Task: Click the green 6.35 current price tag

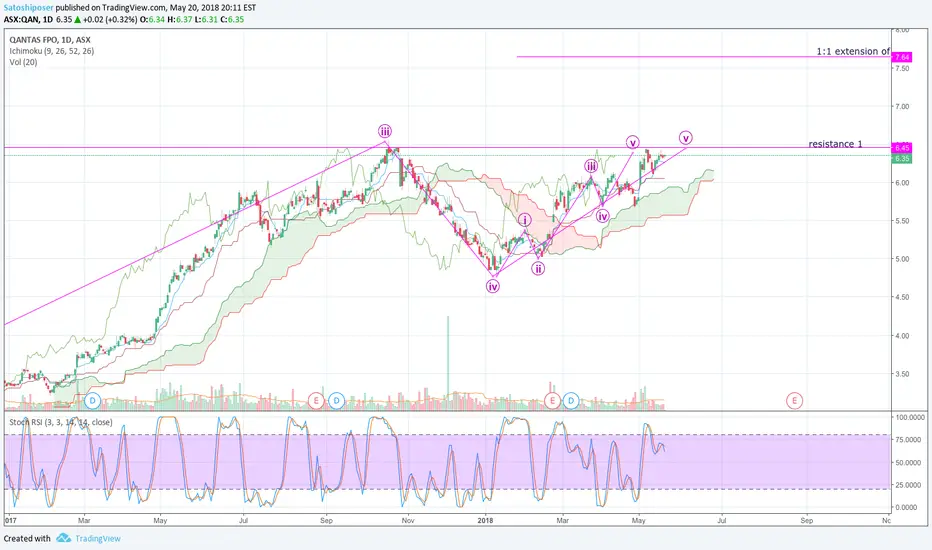Action: click(x=902, y=159)
